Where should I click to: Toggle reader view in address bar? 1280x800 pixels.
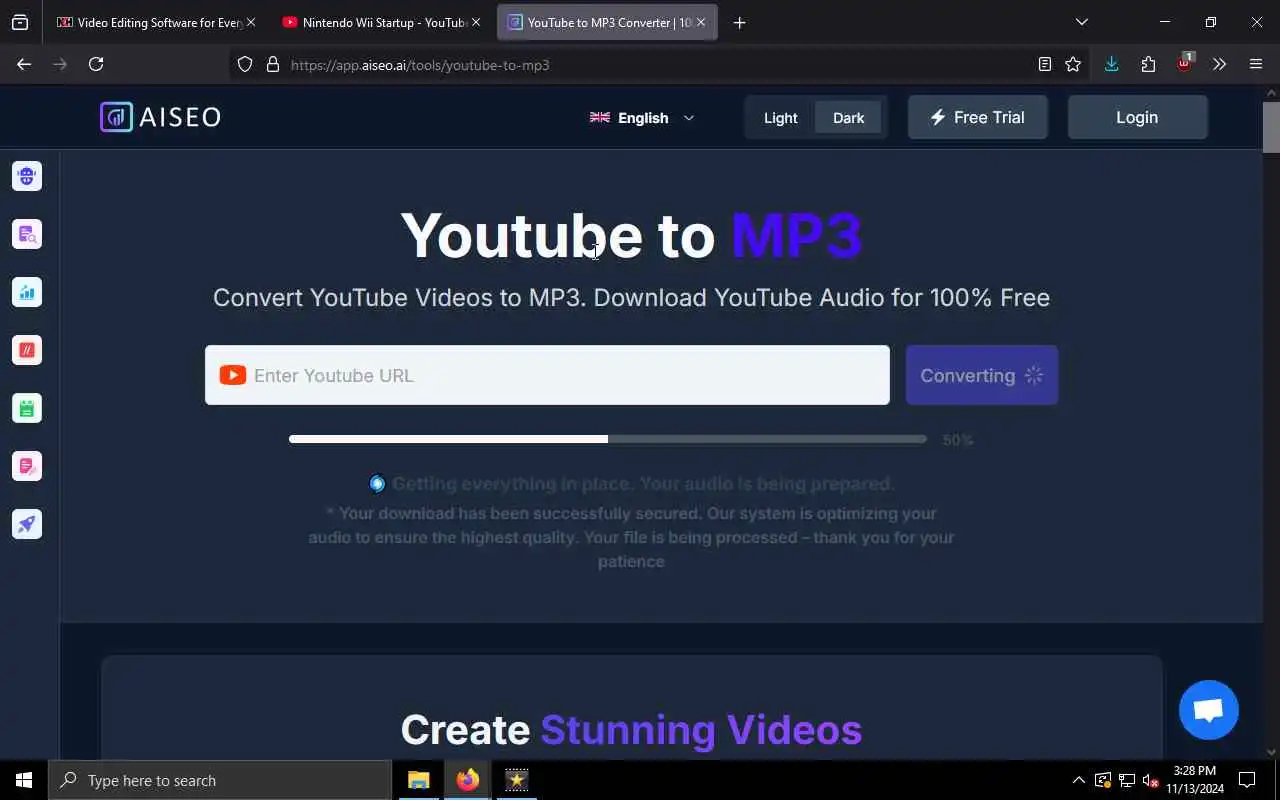(1044, 64)
